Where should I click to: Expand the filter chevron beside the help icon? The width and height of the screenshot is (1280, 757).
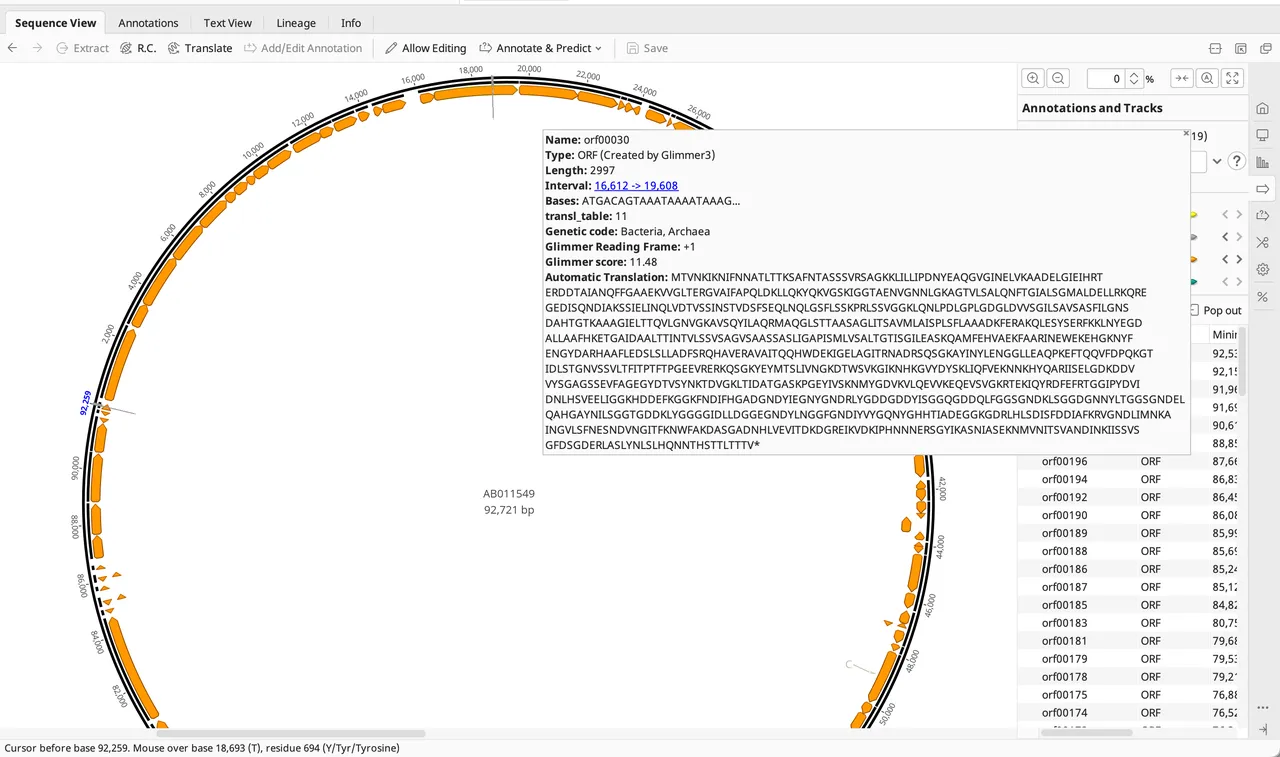1217,161
